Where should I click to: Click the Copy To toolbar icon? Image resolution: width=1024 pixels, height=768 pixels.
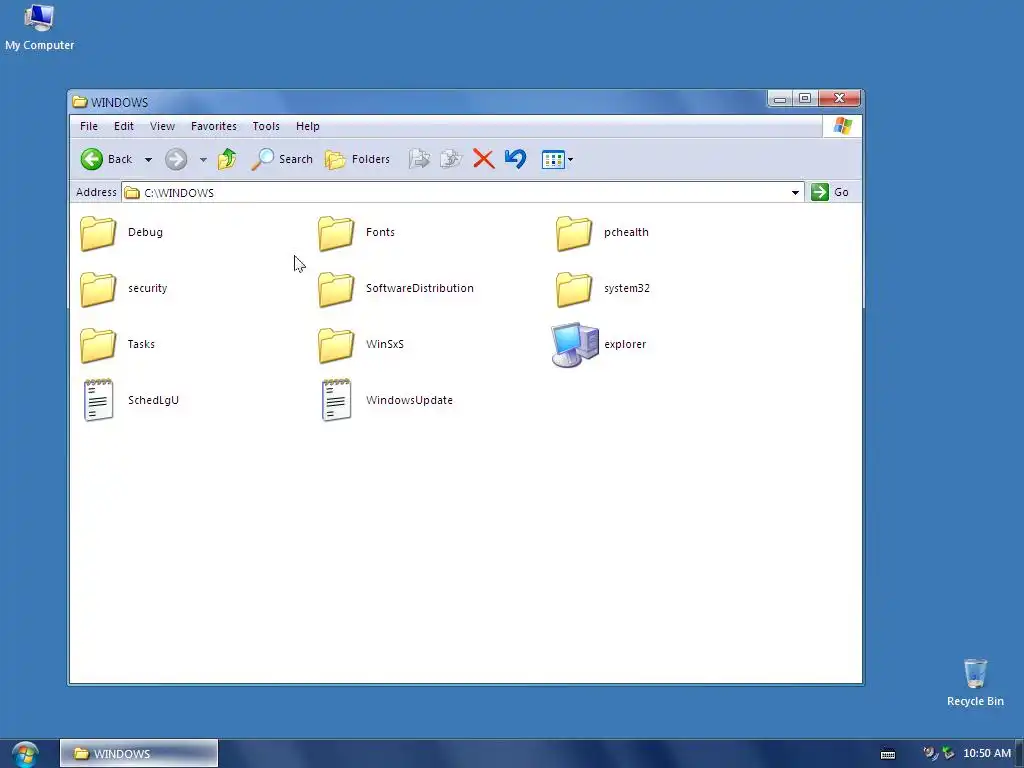click(451, 159)
